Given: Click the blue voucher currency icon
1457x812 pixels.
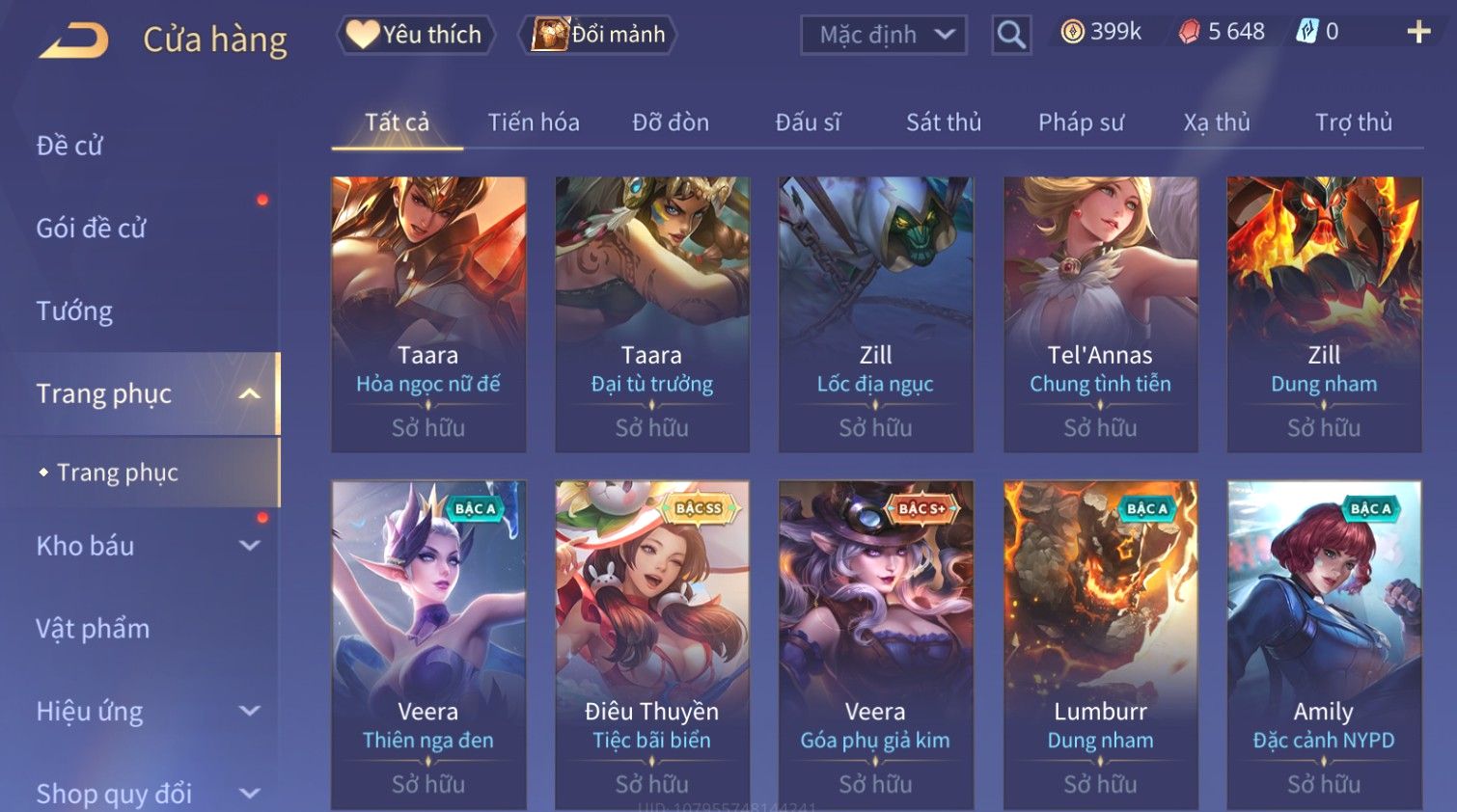Looking at the screenshot, I should [1306, 32].
